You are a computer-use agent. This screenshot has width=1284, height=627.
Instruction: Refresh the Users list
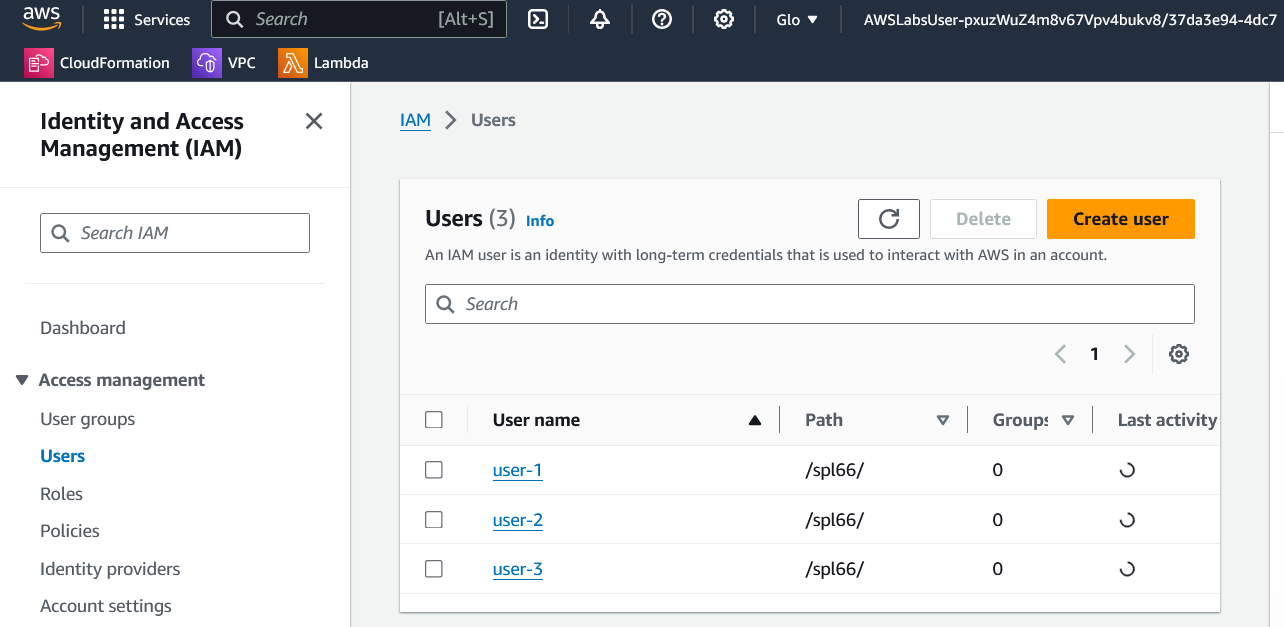888,218
